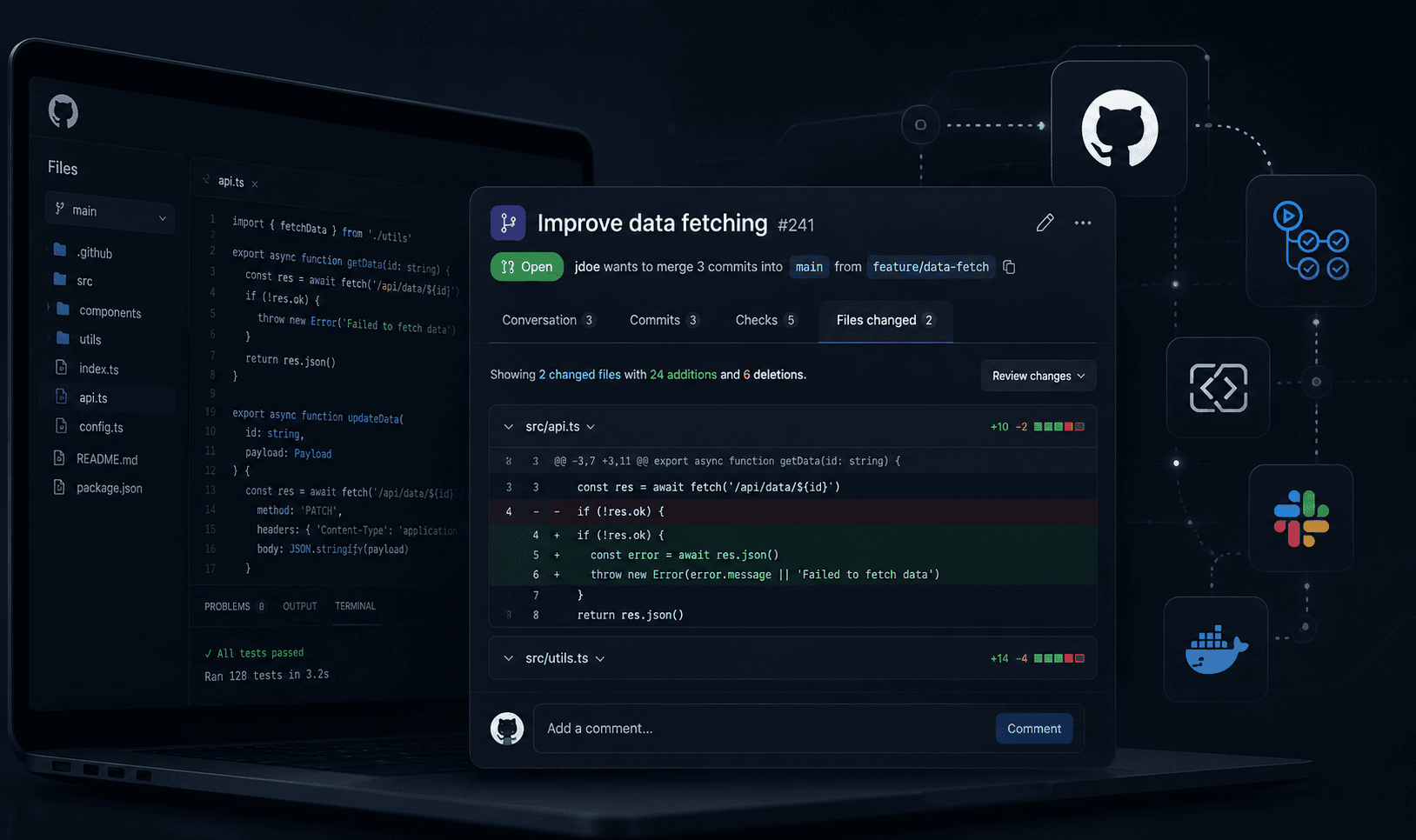Click the main target branch label in the pull request
This screenshot has height=840, width=1416.
(809, 267)
